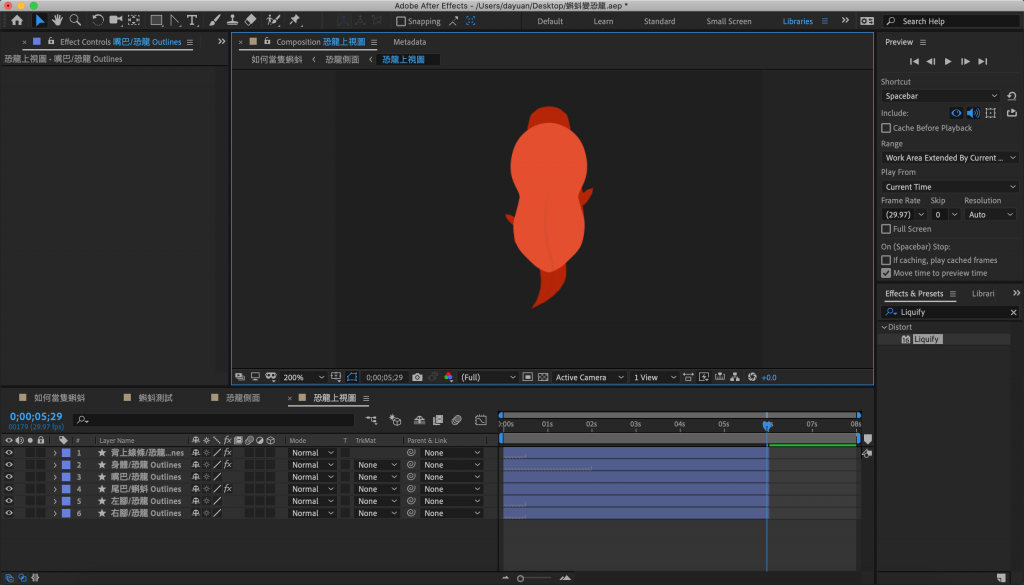Hide layer 1 using its eye icon
The width and height of the screenshot is (1024, 585).
tap(9, 453)
